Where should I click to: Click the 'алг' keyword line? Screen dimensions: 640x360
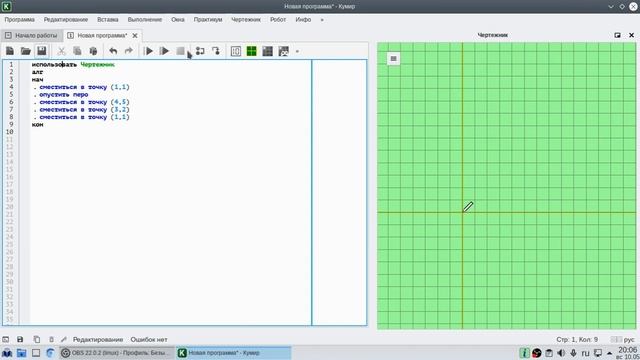click(38, 72)
